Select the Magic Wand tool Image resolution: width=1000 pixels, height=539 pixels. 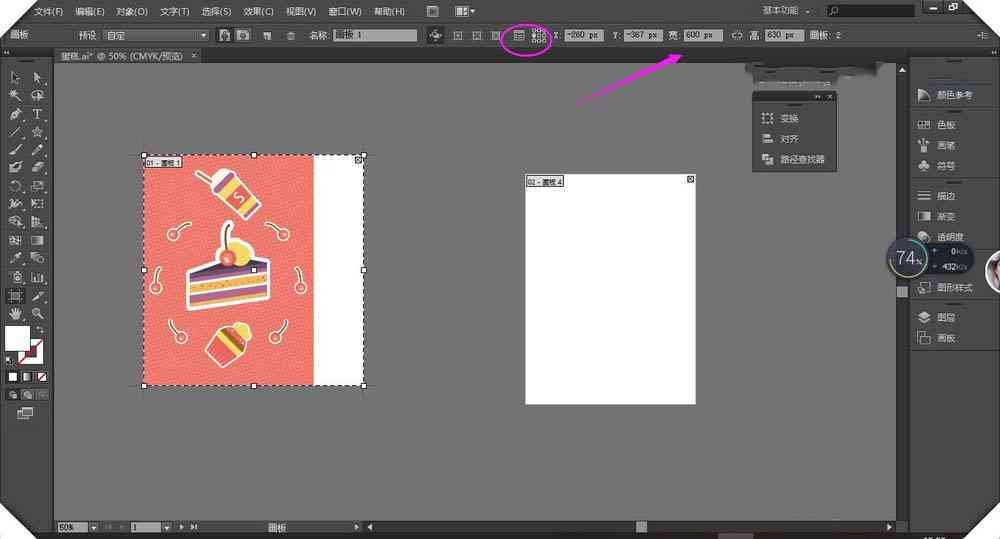tap(15, 96)
